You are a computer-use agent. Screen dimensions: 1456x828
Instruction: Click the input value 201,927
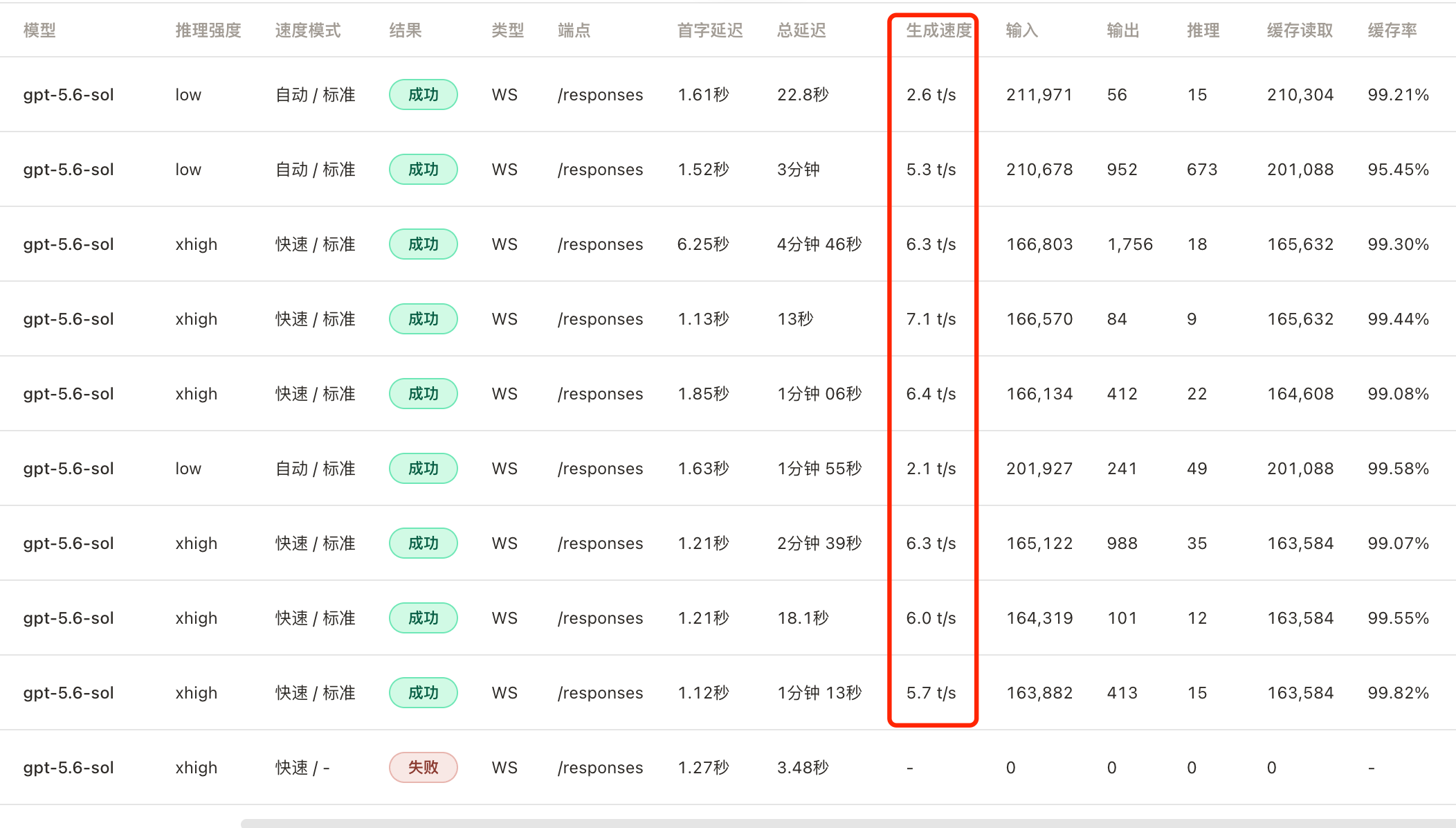[1039, 469]
